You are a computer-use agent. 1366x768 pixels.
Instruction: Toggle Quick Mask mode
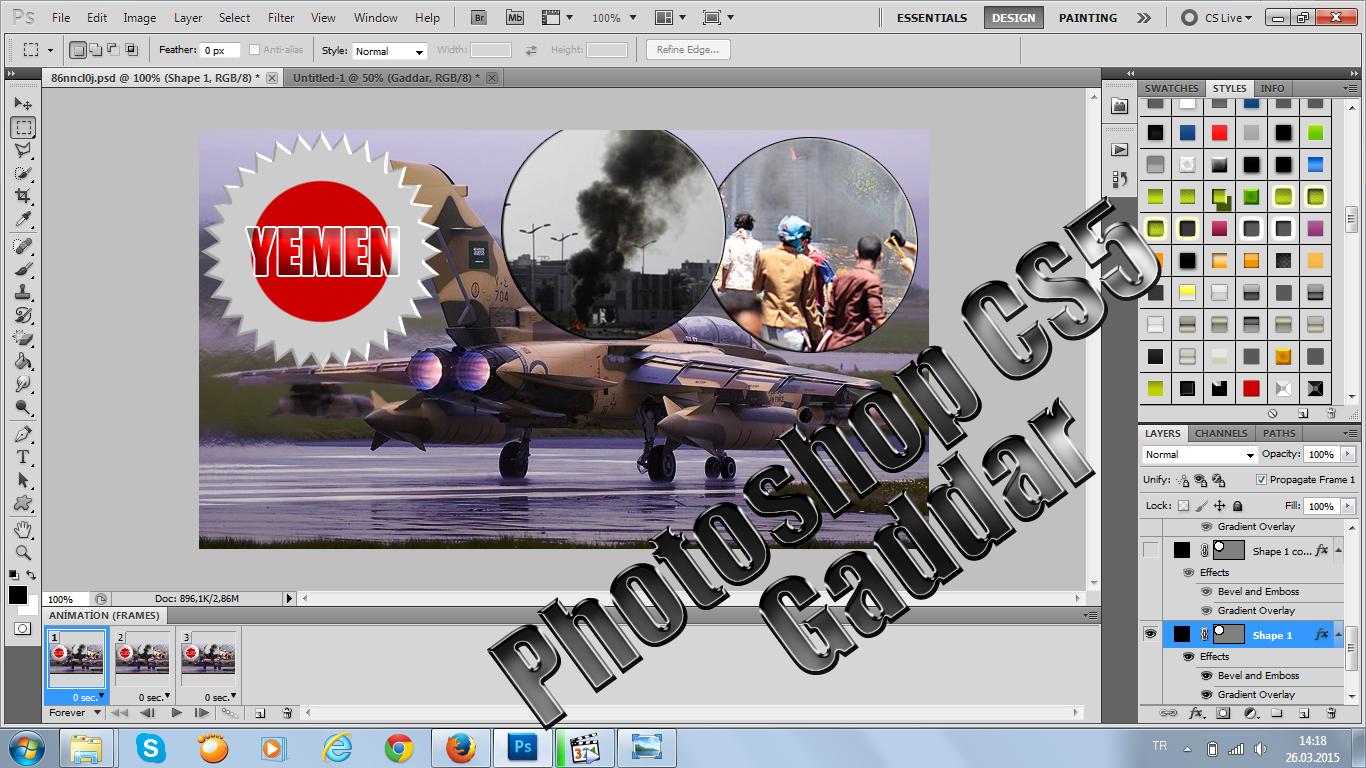22,628
